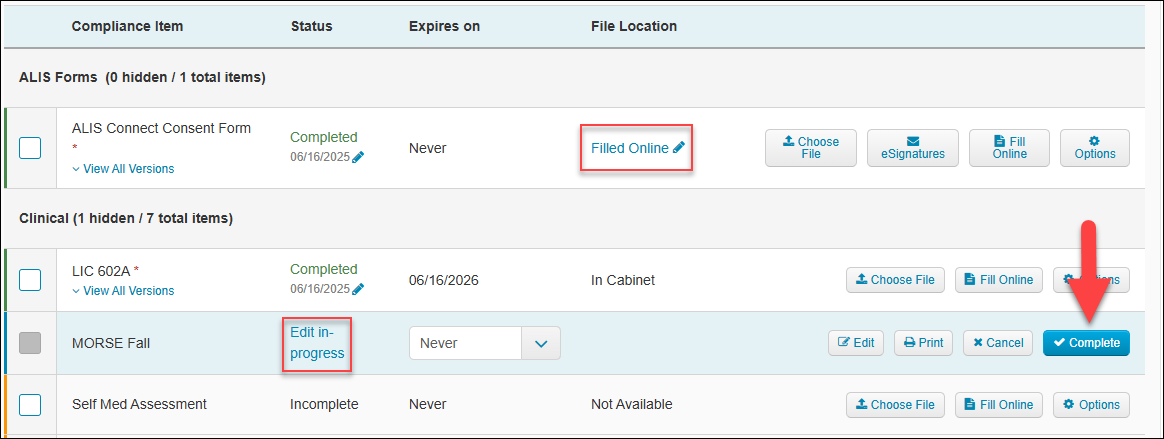Click the LIC 602A item name
The width and height of the screenshot is (1164, 439).
pyautogui.click(x=102, y=270)
